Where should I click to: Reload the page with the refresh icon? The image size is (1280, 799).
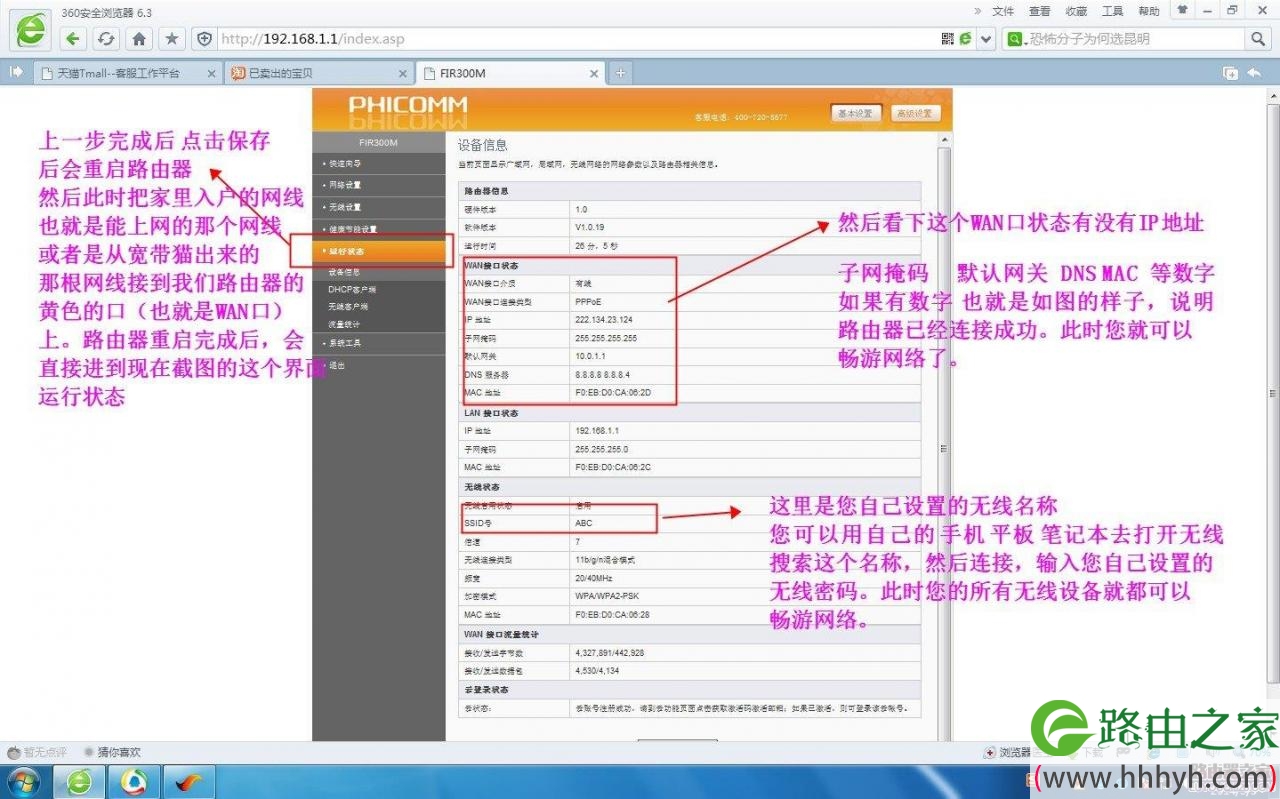[x=106, y=39]
